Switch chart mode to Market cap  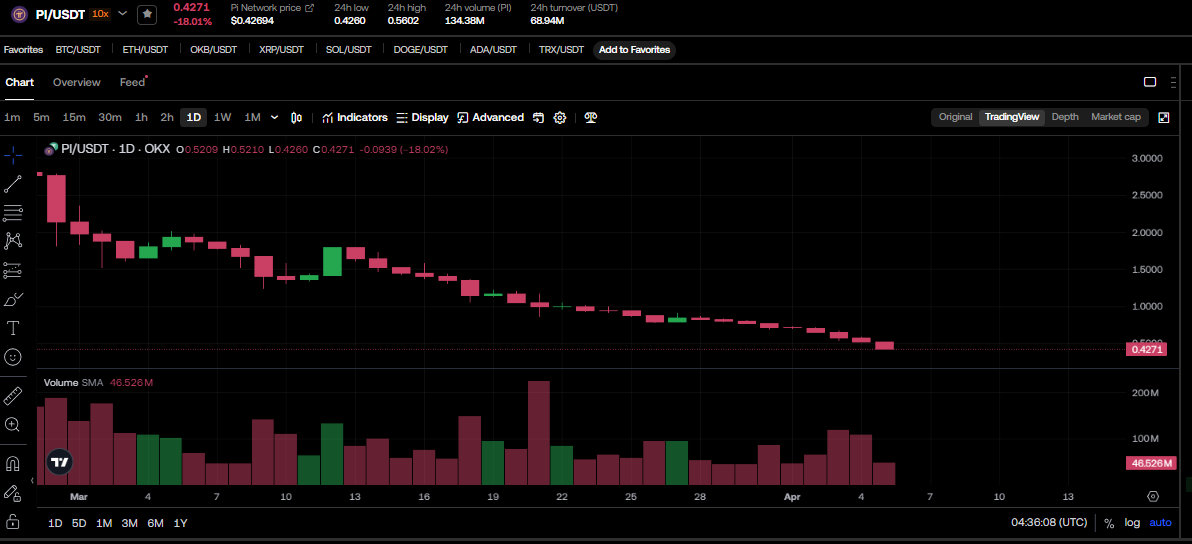click(x=1116, y=117)
